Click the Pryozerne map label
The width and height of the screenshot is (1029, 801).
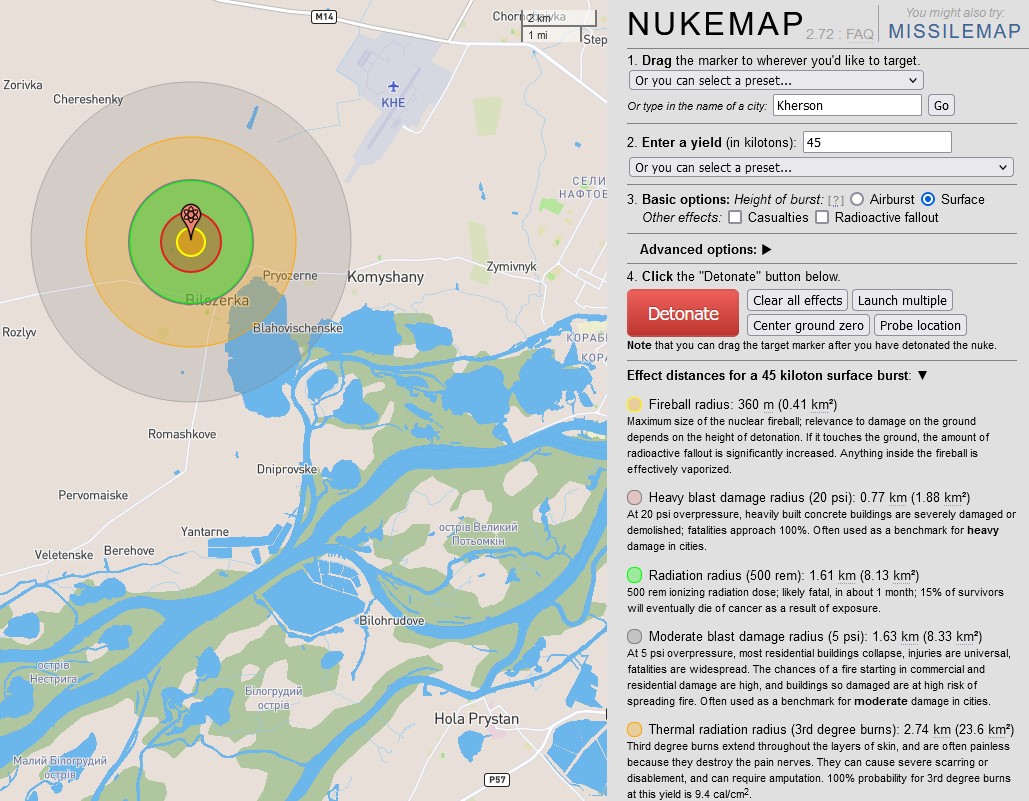(290, 276)
